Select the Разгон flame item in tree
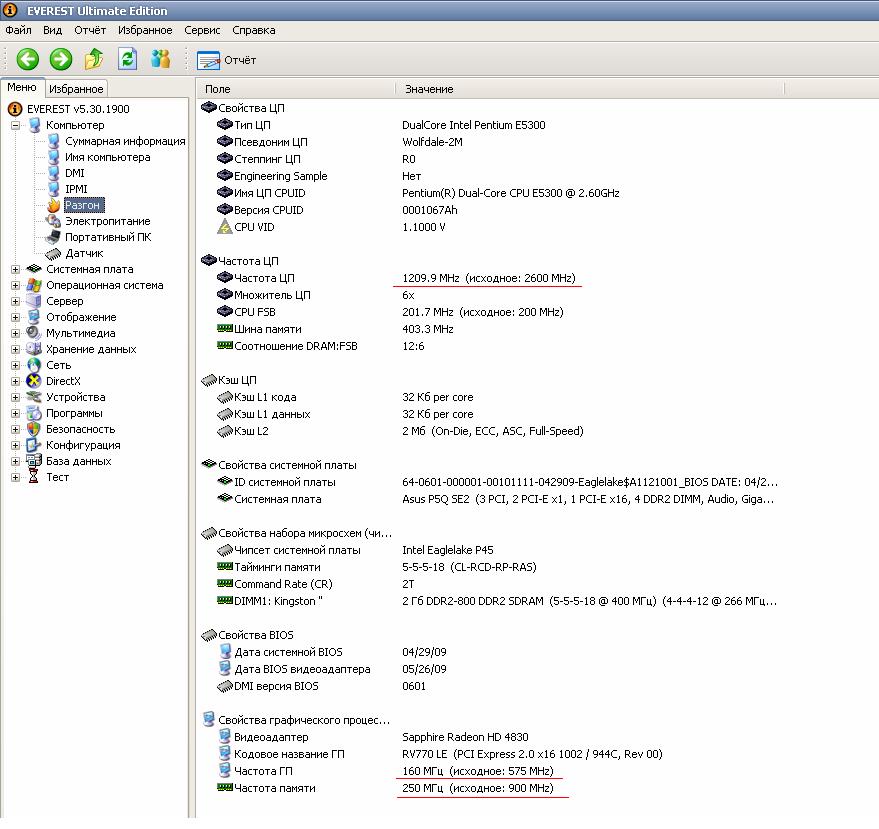The height and width of the screenshot is (829, 879). (x=83, y=205)
